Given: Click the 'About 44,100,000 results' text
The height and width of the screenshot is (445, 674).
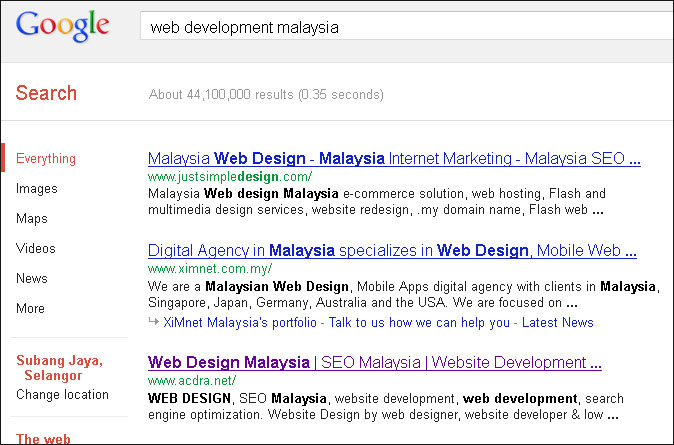Looking at the screenshot, I should point(266,94).
